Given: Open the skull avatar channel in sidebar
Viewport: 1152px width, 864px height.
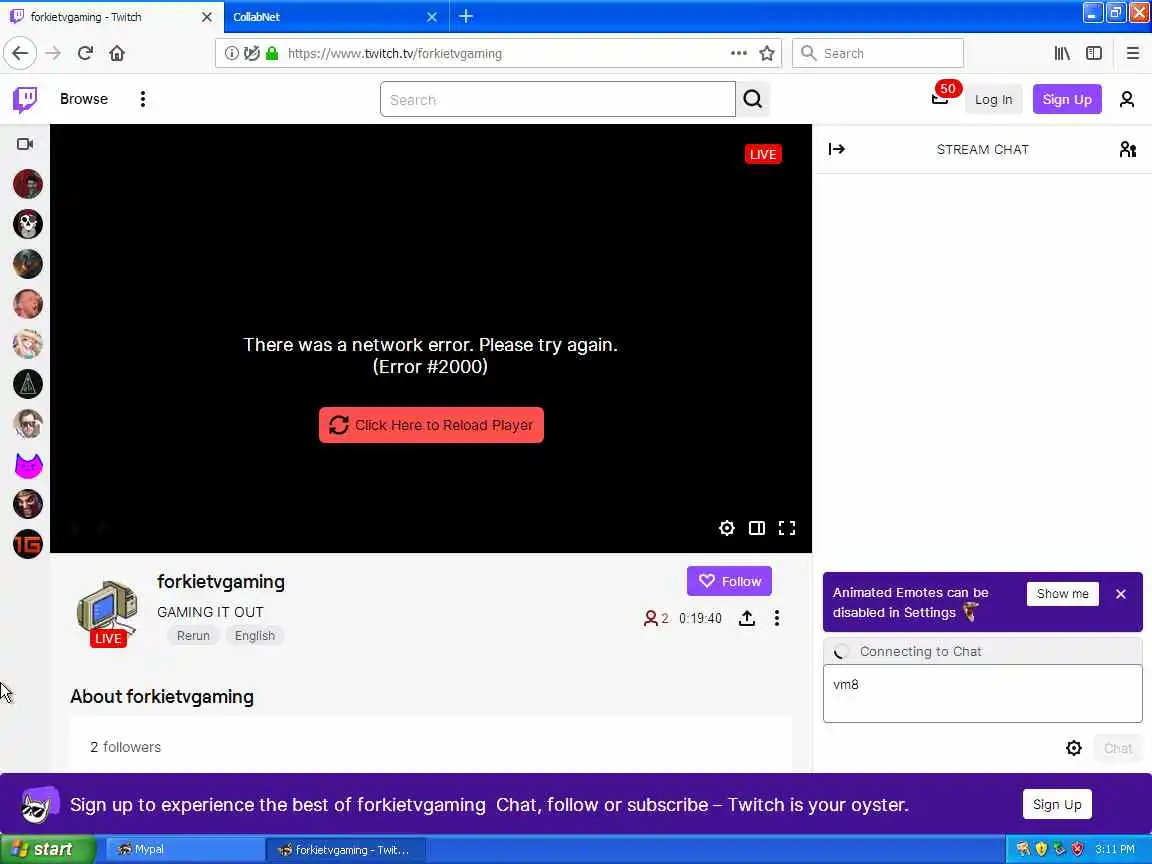Looking at the screenshot, I should [28, 224].
